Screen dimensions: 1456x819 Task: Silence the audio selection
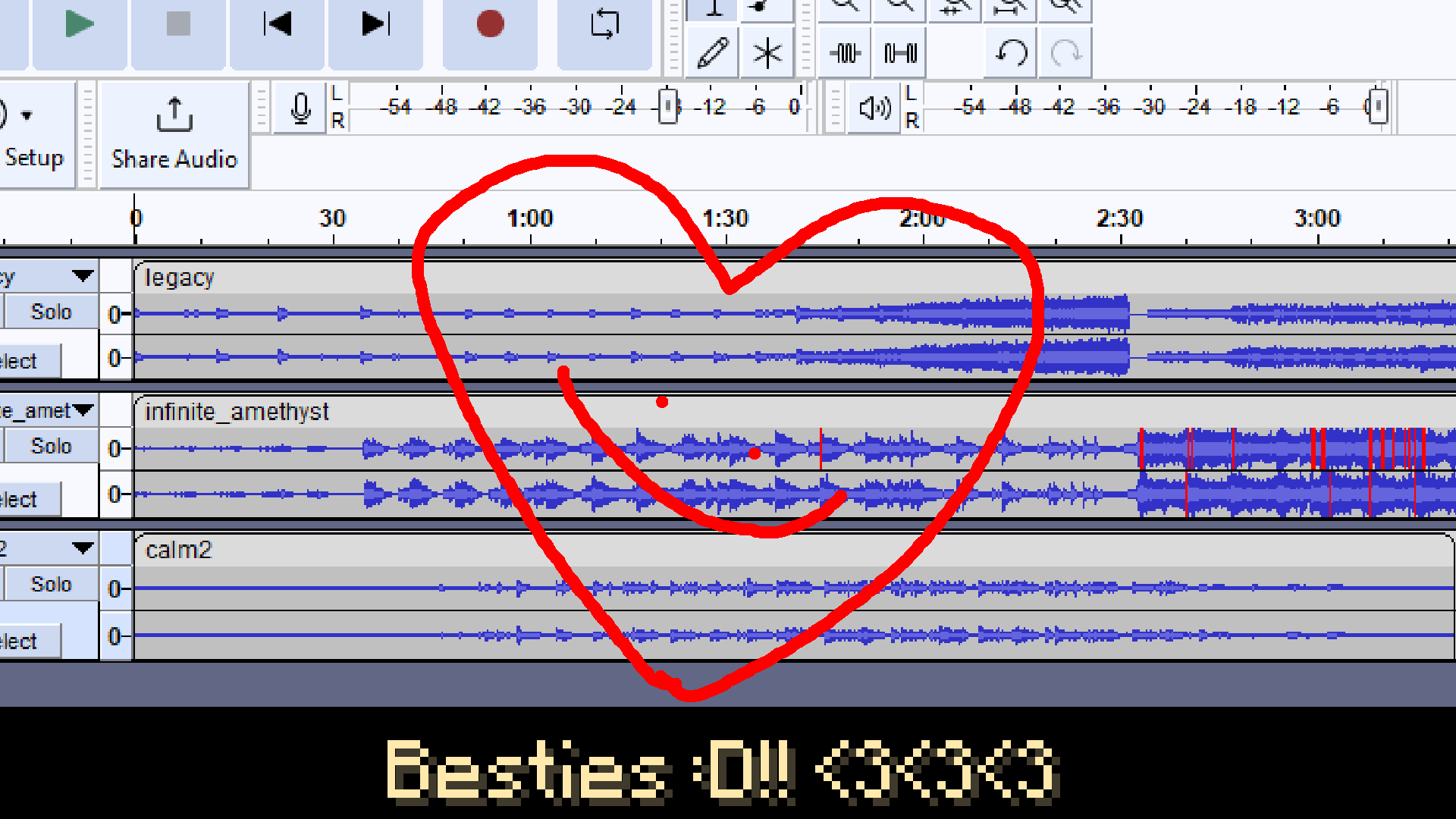[900, 53]
